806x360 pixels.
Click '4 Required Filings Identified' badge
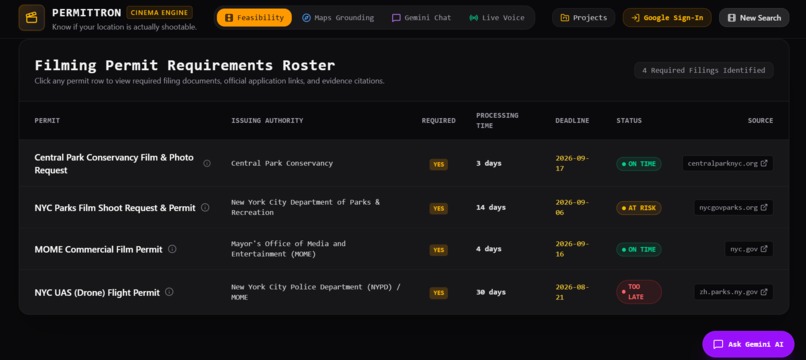pyautogui.click(x=704, y=70)
